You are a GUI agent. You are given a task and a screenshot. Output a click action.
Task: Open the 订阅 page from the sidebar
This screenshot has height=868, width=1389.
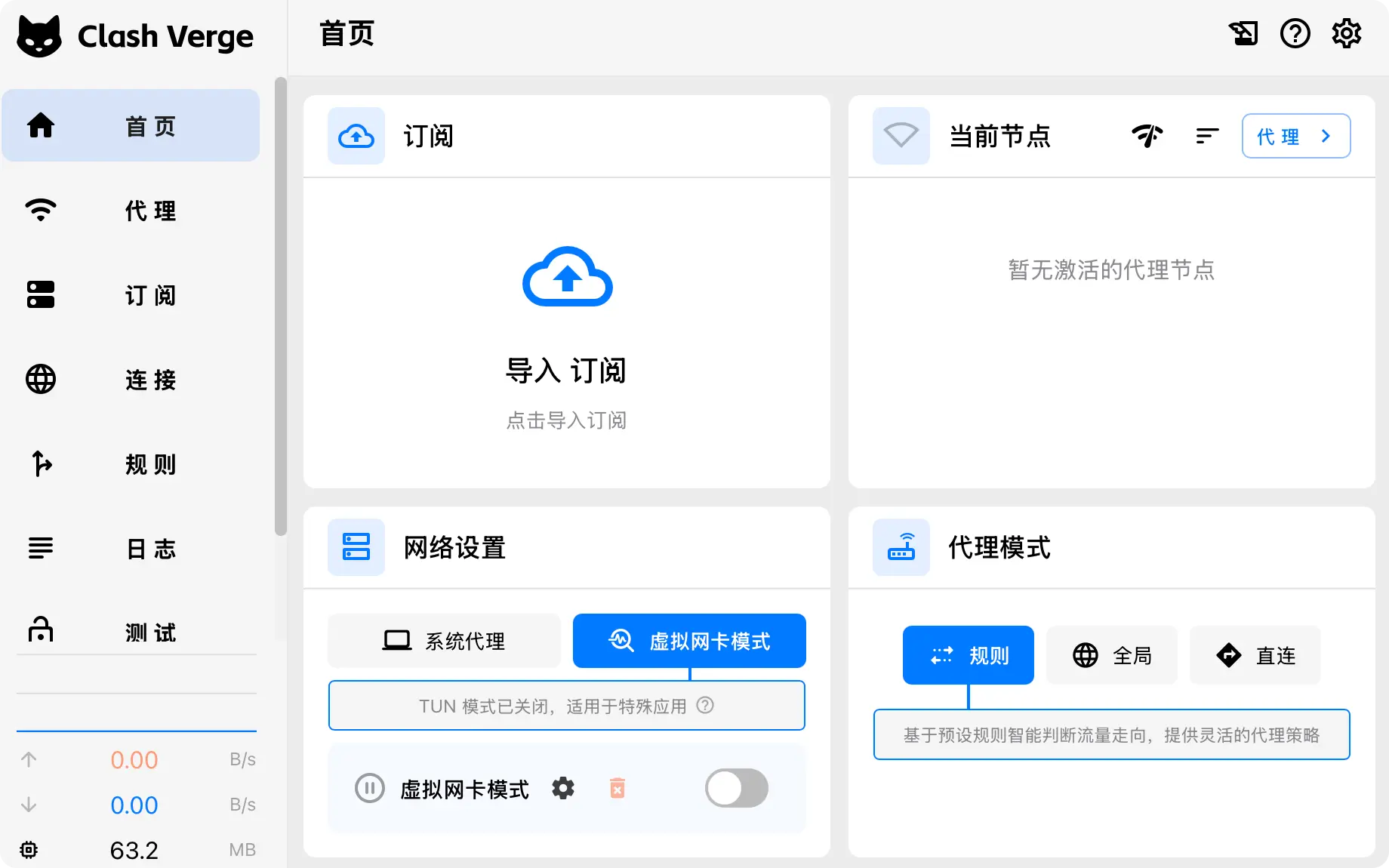click(131, 295)
